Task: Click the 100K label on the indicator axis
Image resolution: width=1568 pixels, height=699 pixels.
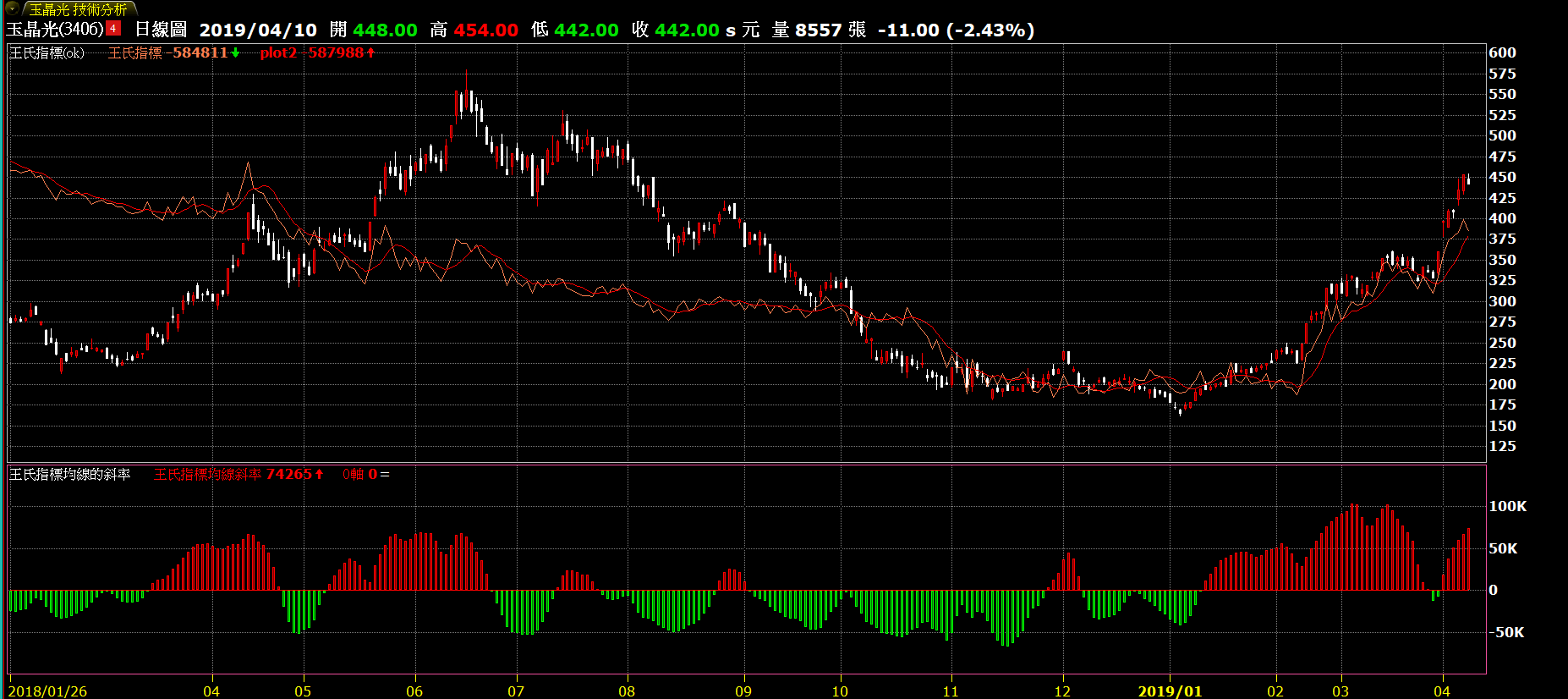Action: click(1507, 506)
